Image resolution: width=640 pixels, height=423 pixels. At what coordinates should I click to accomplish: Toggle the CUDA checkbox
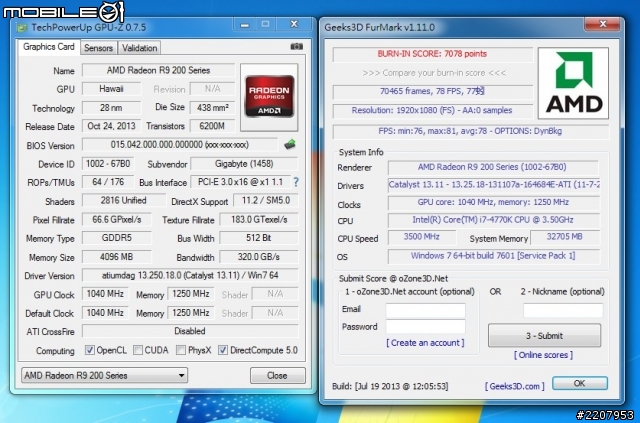pyautogui.click(x=138, y=350)
